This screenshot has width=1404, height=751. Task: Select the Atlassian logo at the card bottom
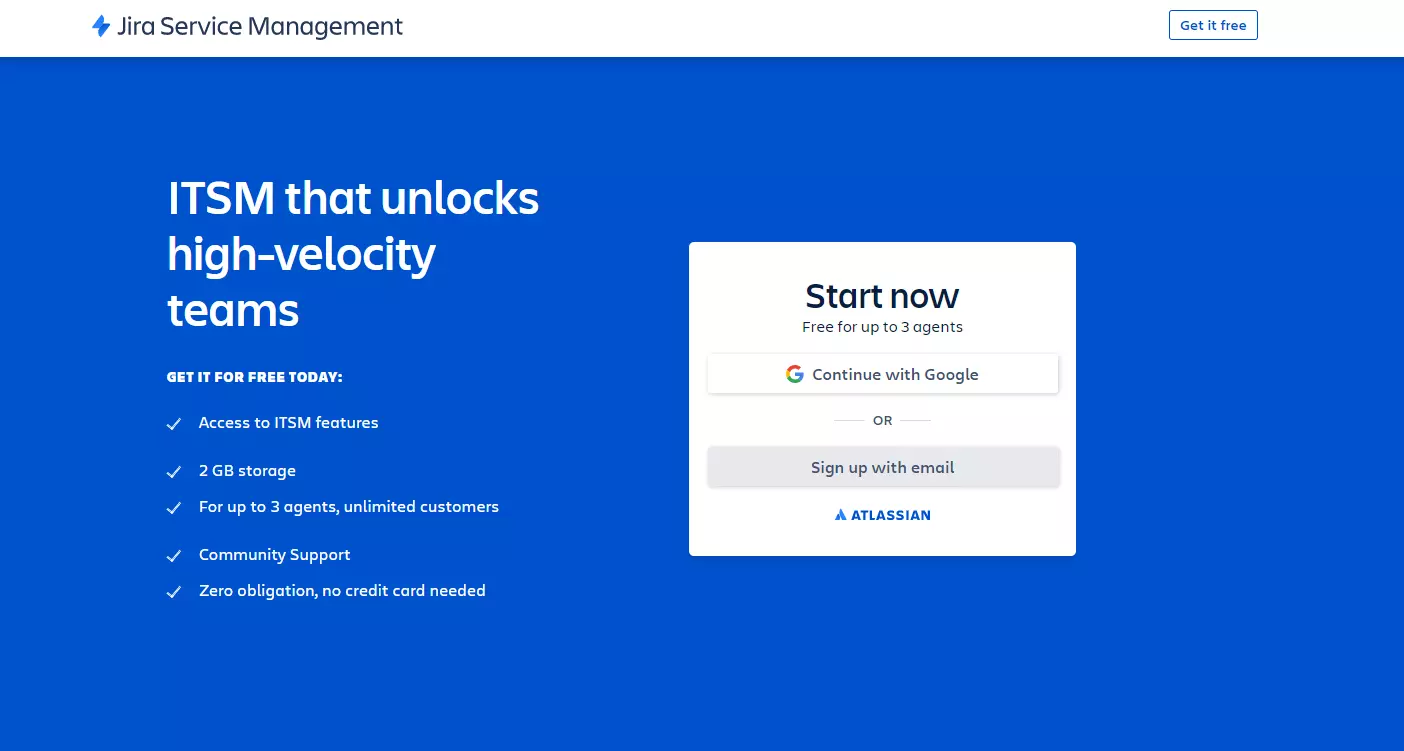click(x=882, y=514)
